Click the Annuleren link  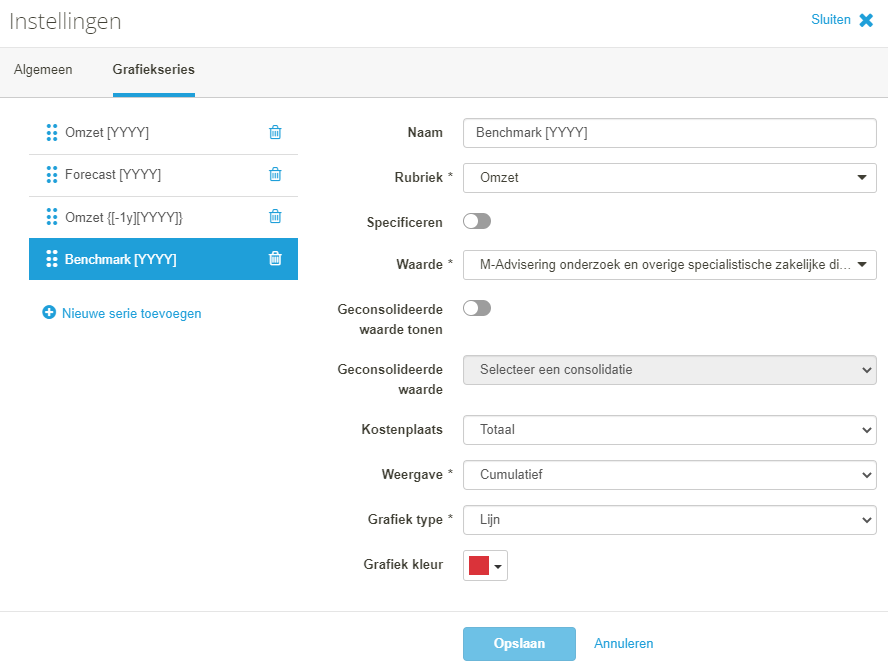click(624, 644)
